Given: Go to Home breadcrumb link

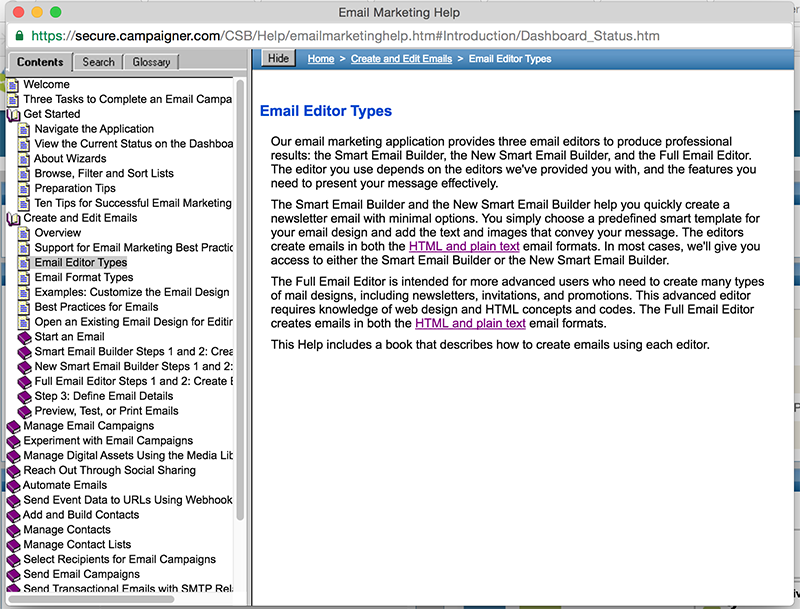Looking at the screenshot, I should (321, 59).
